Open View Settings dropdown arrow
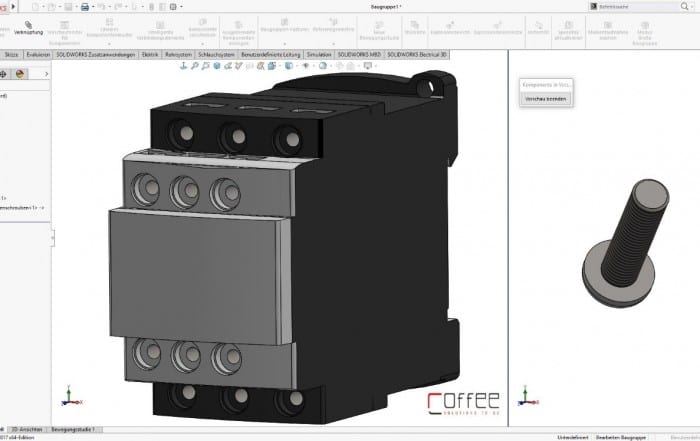The height and width of the screenshot is (441, 700). (375, 66)
